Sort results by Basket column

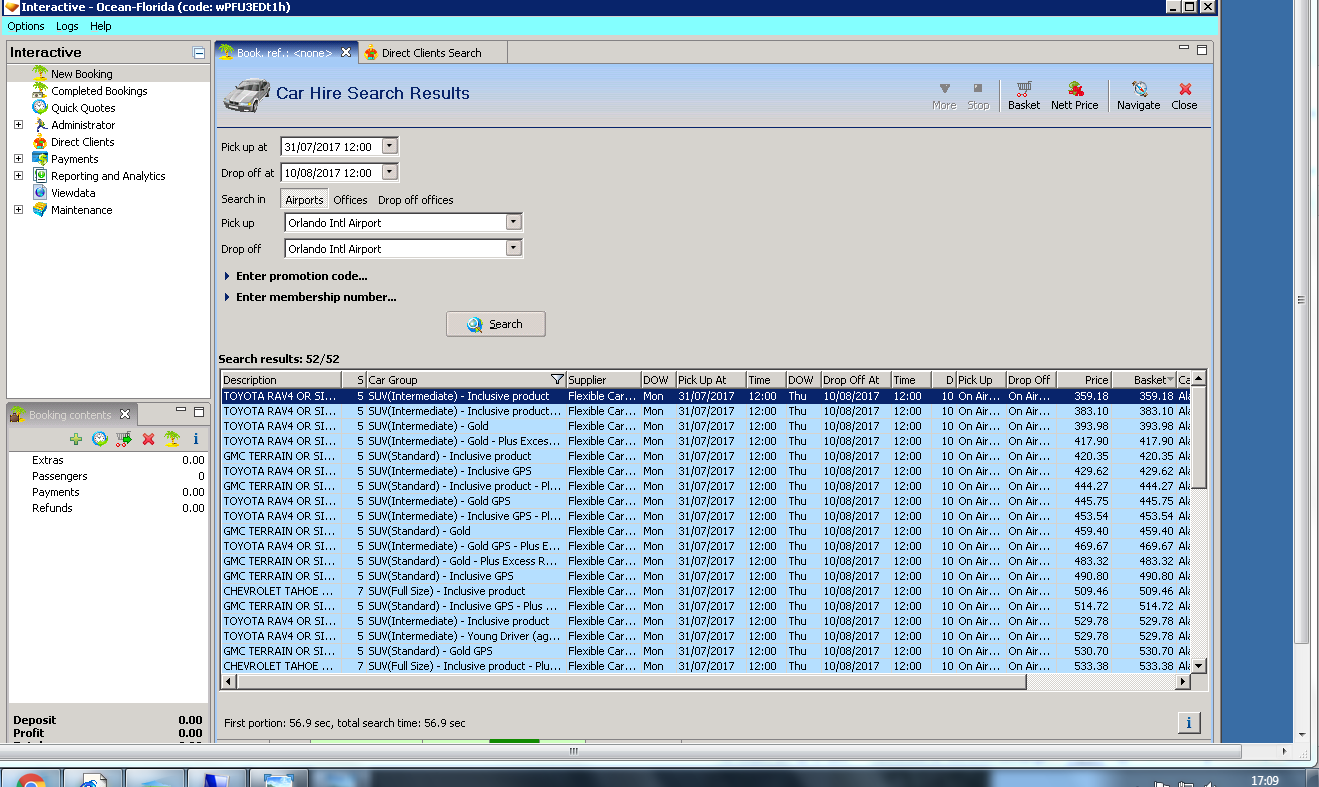[x=1144, y=380]
